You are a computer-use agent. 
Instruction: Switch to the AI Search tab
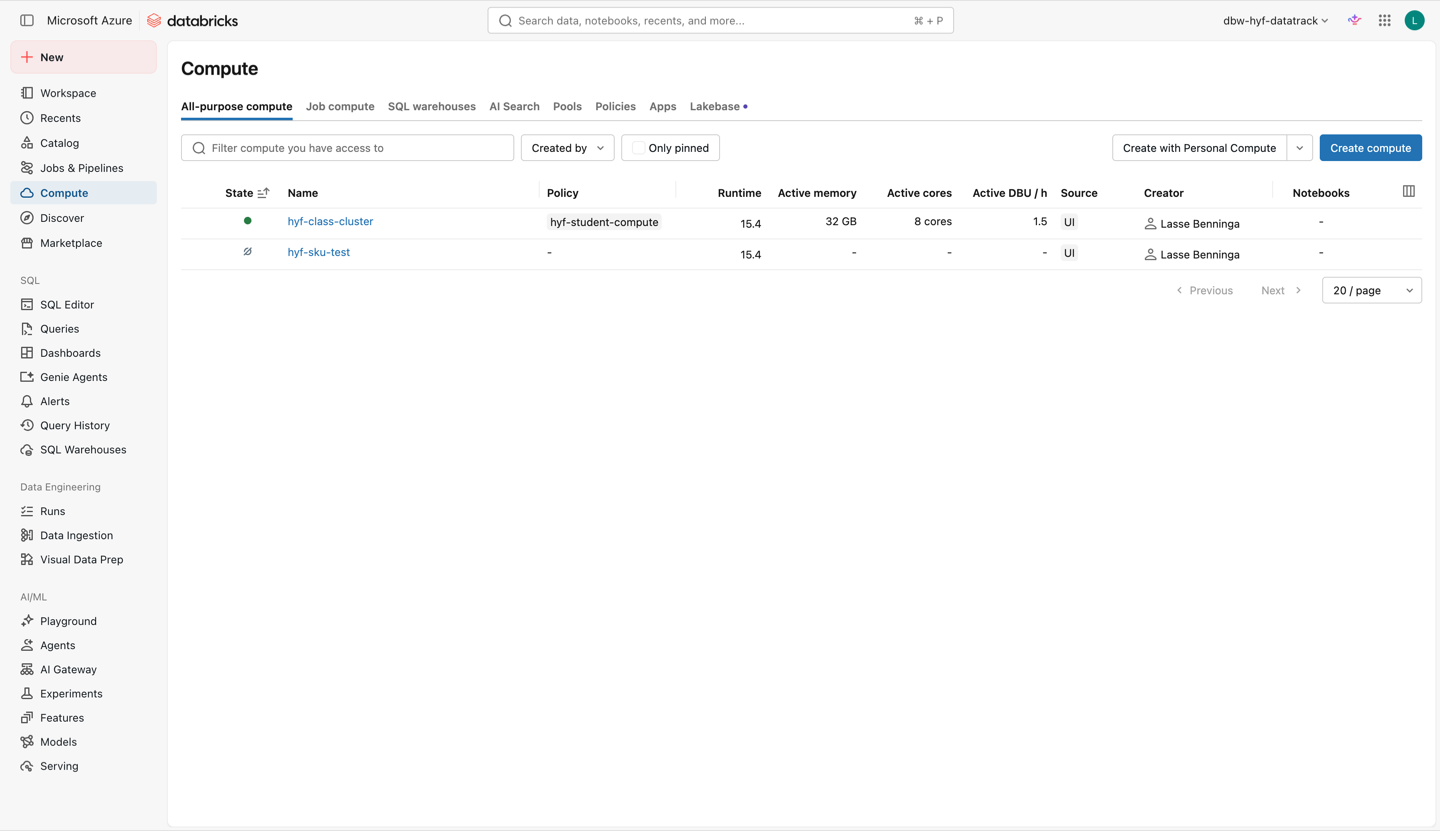[x=514, y=106]
